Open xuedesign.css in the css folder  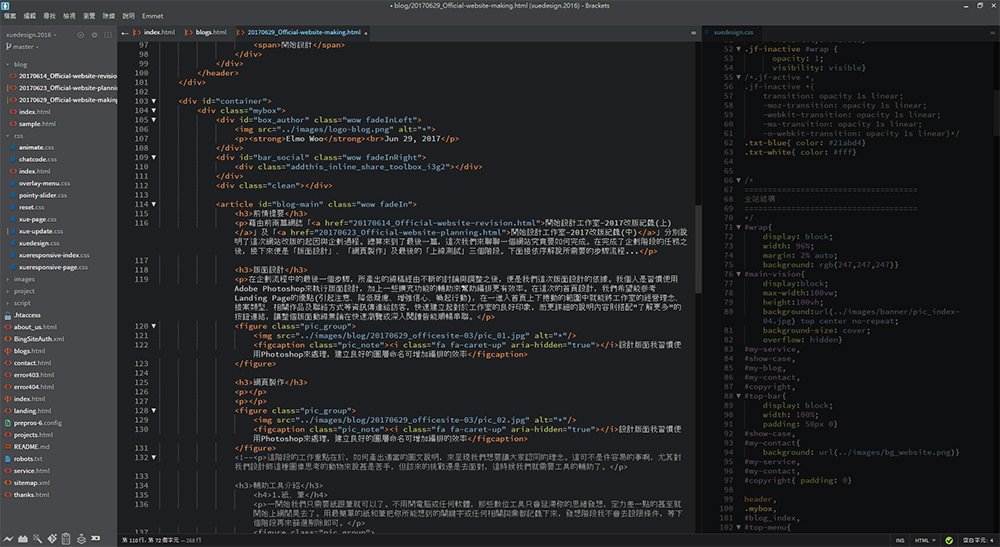click(38, 243)
